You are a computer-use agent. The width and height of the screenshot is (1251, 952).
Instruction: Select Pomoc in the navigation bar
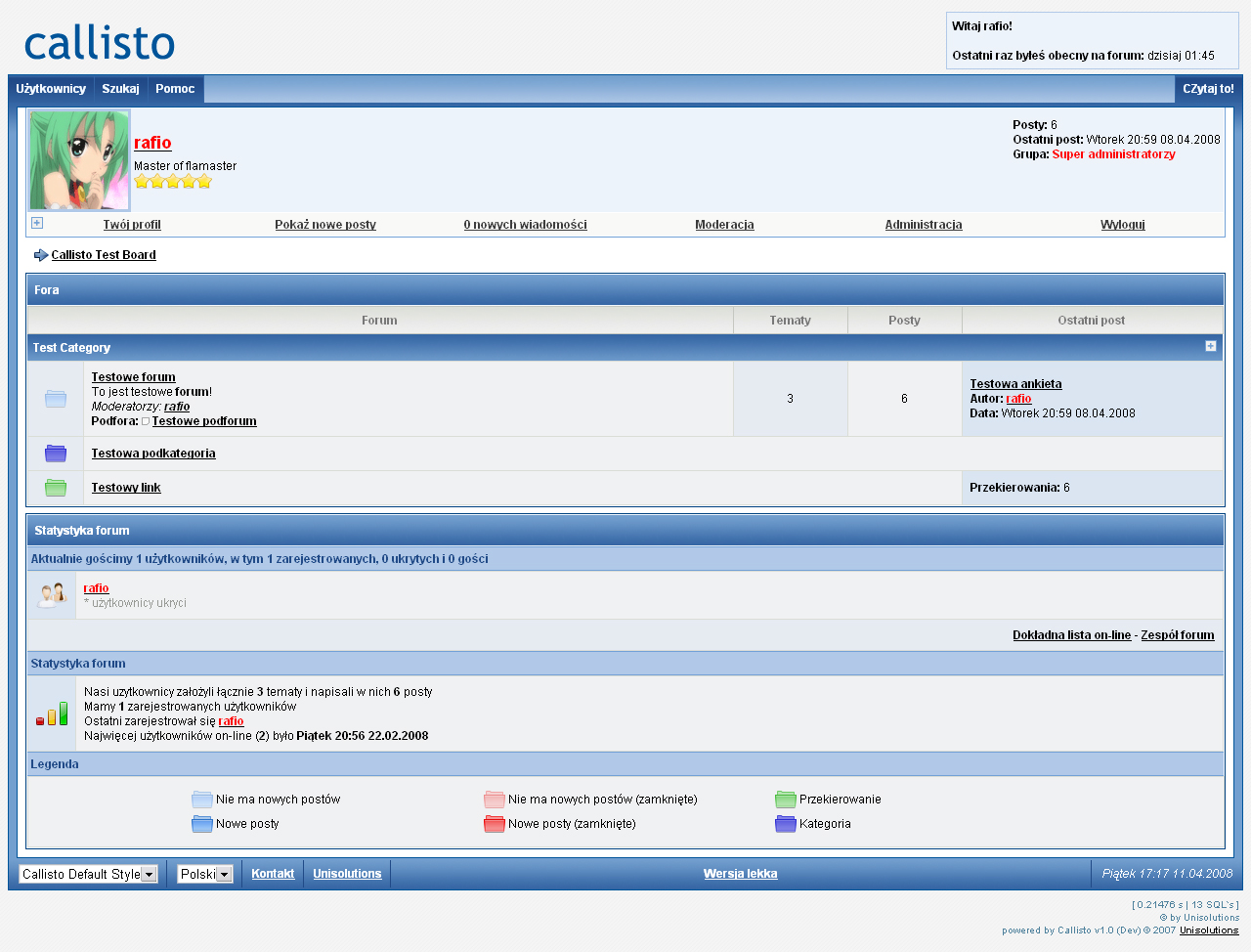[x=175, y=89]
